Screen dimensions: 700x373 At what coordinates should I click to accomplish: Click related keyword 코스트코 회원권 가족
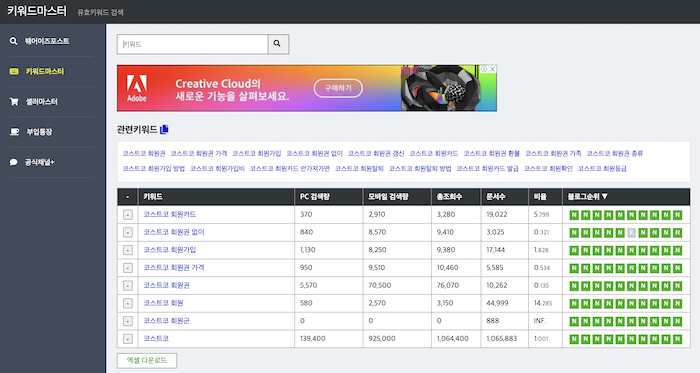click(553, 153)
